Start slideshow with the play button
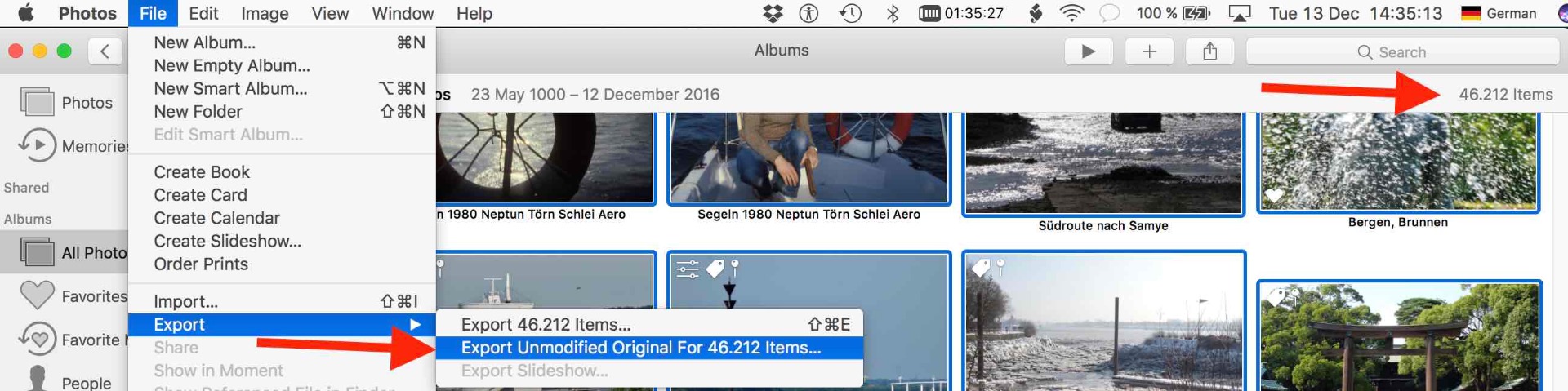The image size is (1568, 391). point(1089,51)
